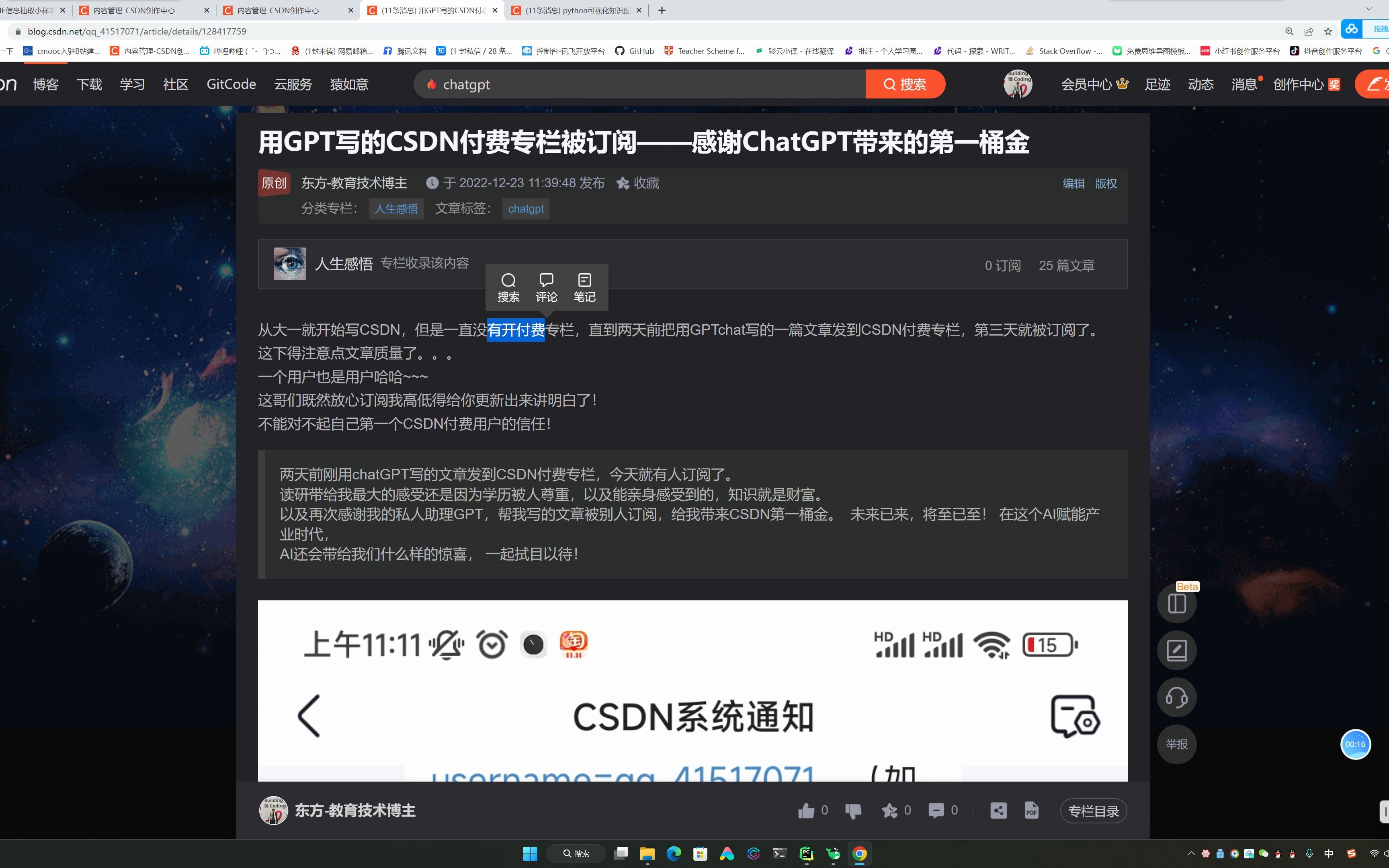This screenshot has height=868, width=1389.
Task: Expand the 专栏目录 table of contents
Action: 1095,810
